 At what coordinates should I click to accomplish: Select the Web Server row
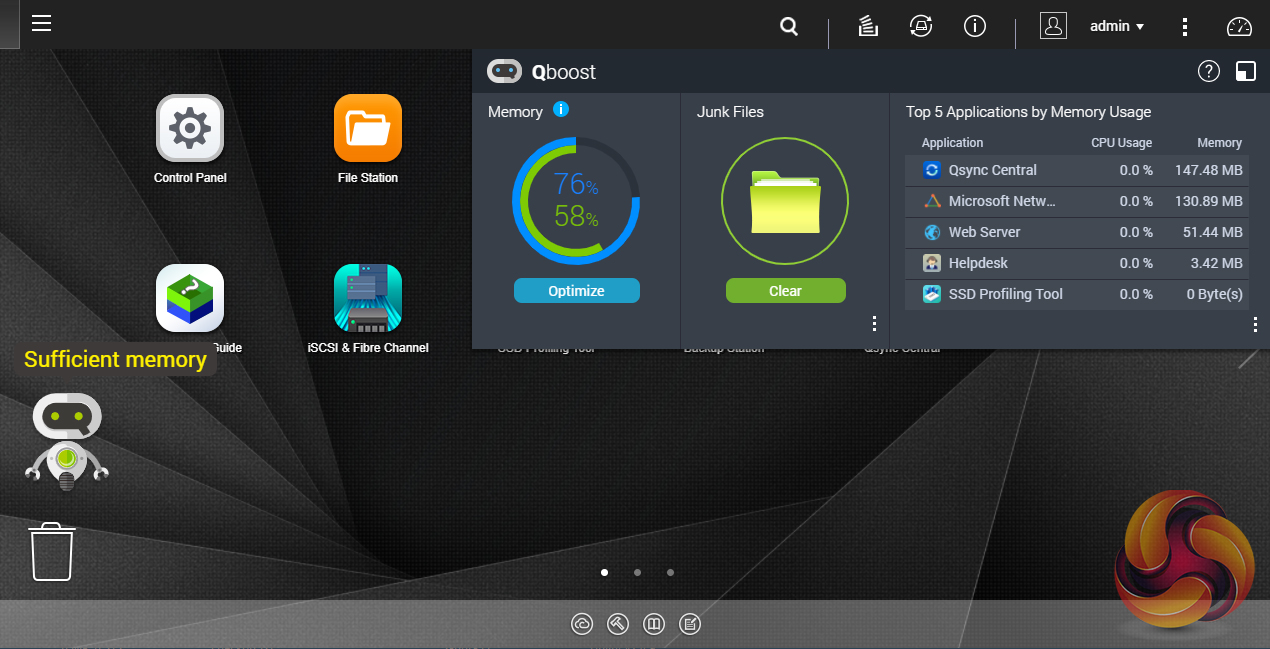pyautogui.click(x=1077, y=232)
